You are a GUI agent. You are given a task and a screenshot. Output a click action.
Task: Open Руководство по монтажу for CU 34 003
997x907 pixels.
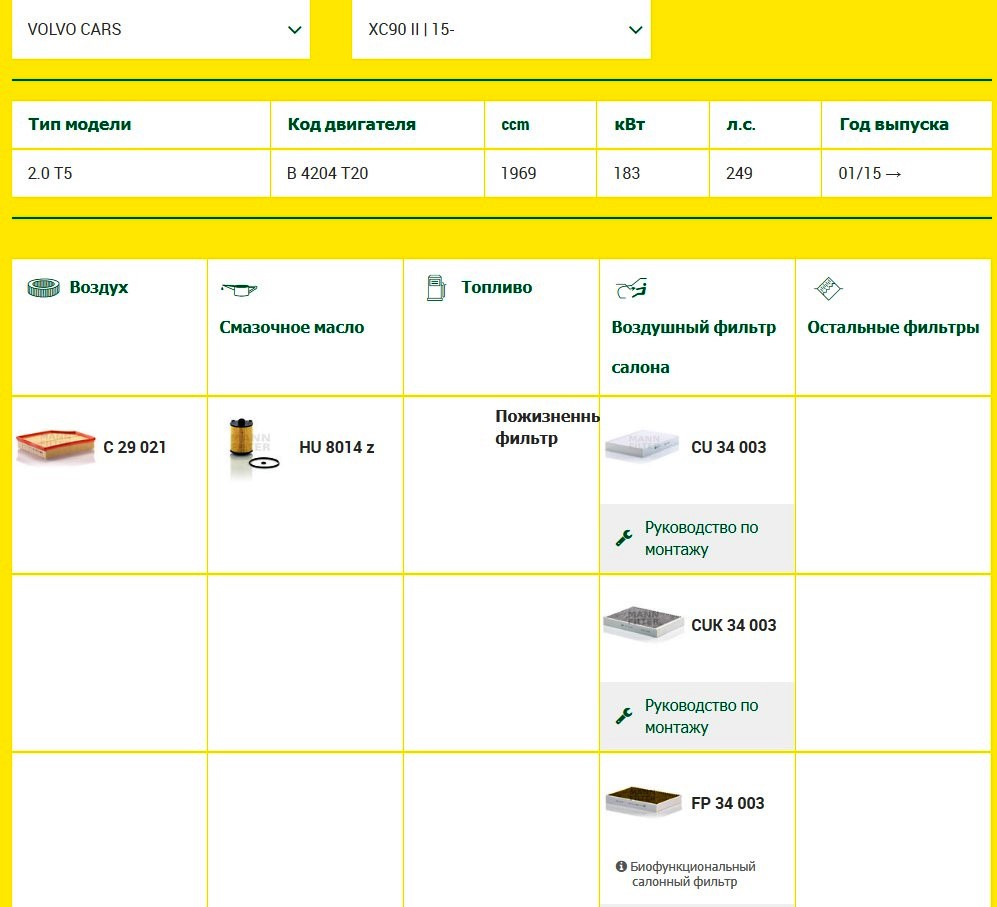tap(697, 538)
